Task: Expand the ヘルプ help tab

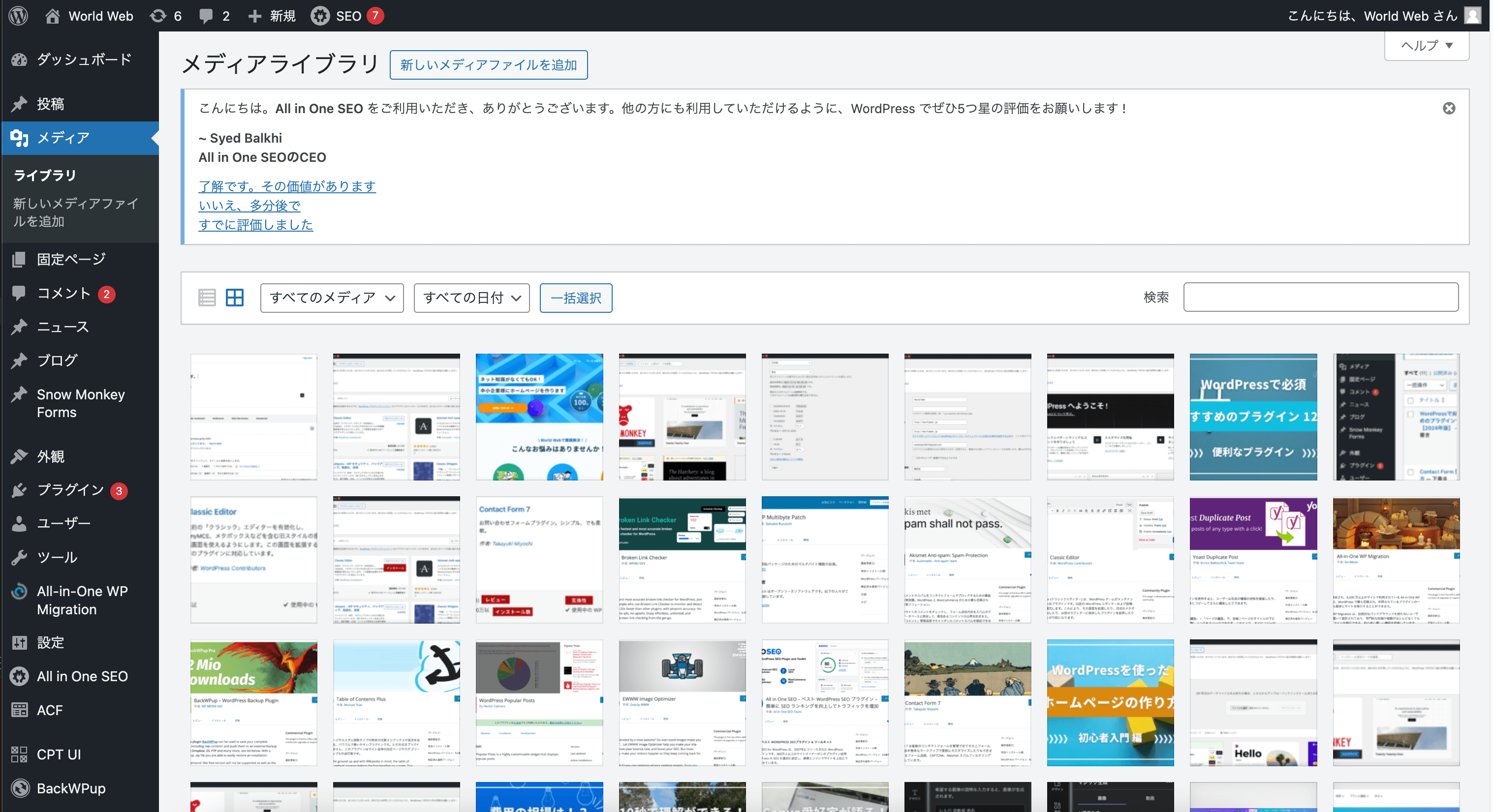Action: pyautogui.click(x=1427, y=46)
